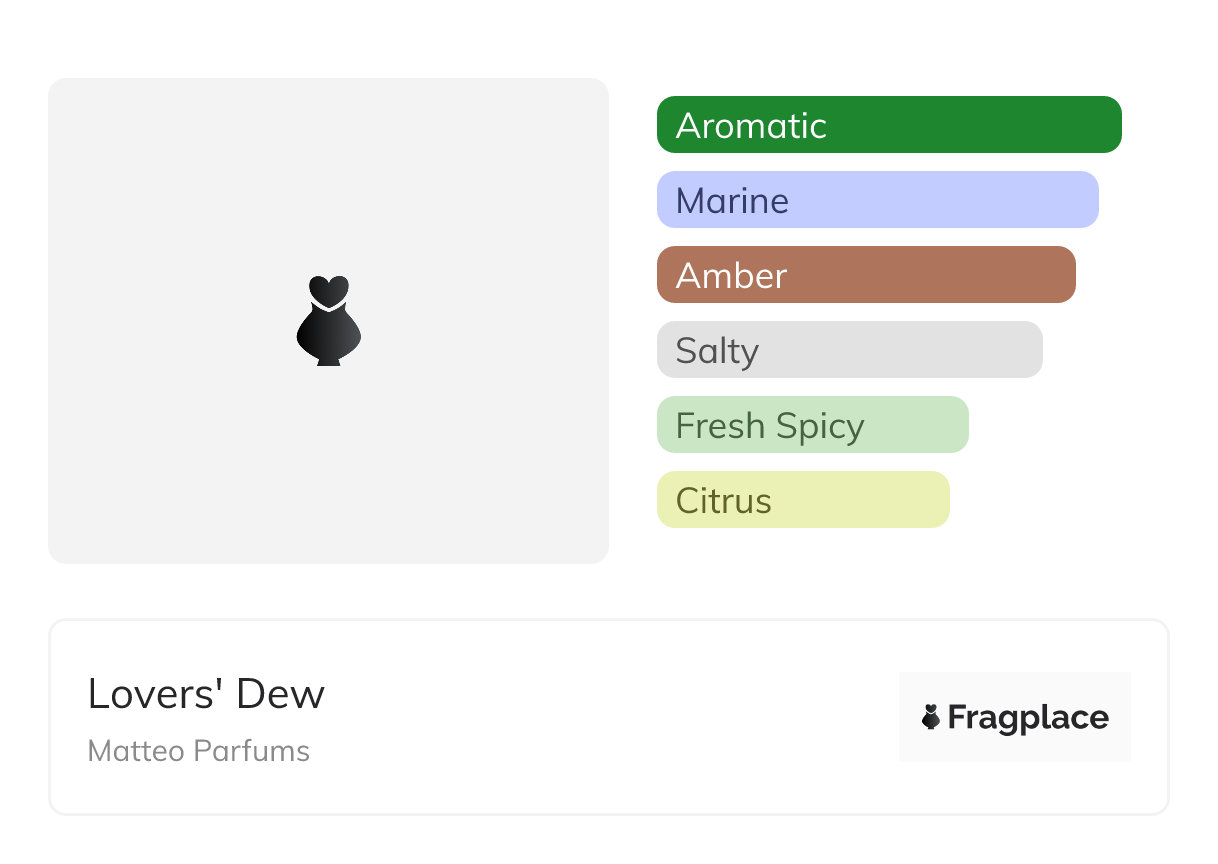Click the "Fresh Spicy" text label

769,426
